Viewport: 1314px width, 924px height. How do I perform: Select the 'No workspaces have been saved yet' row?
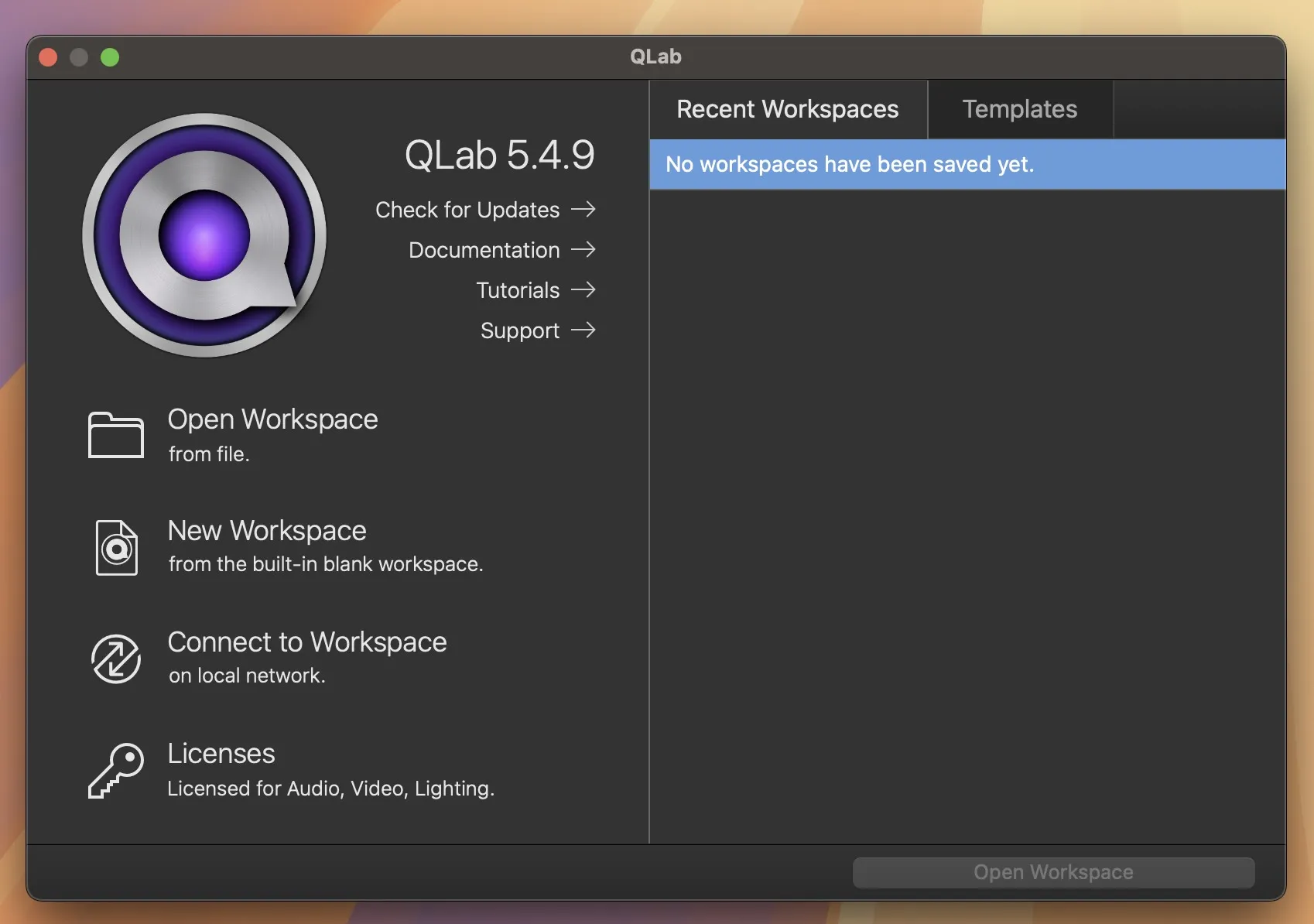967,164
